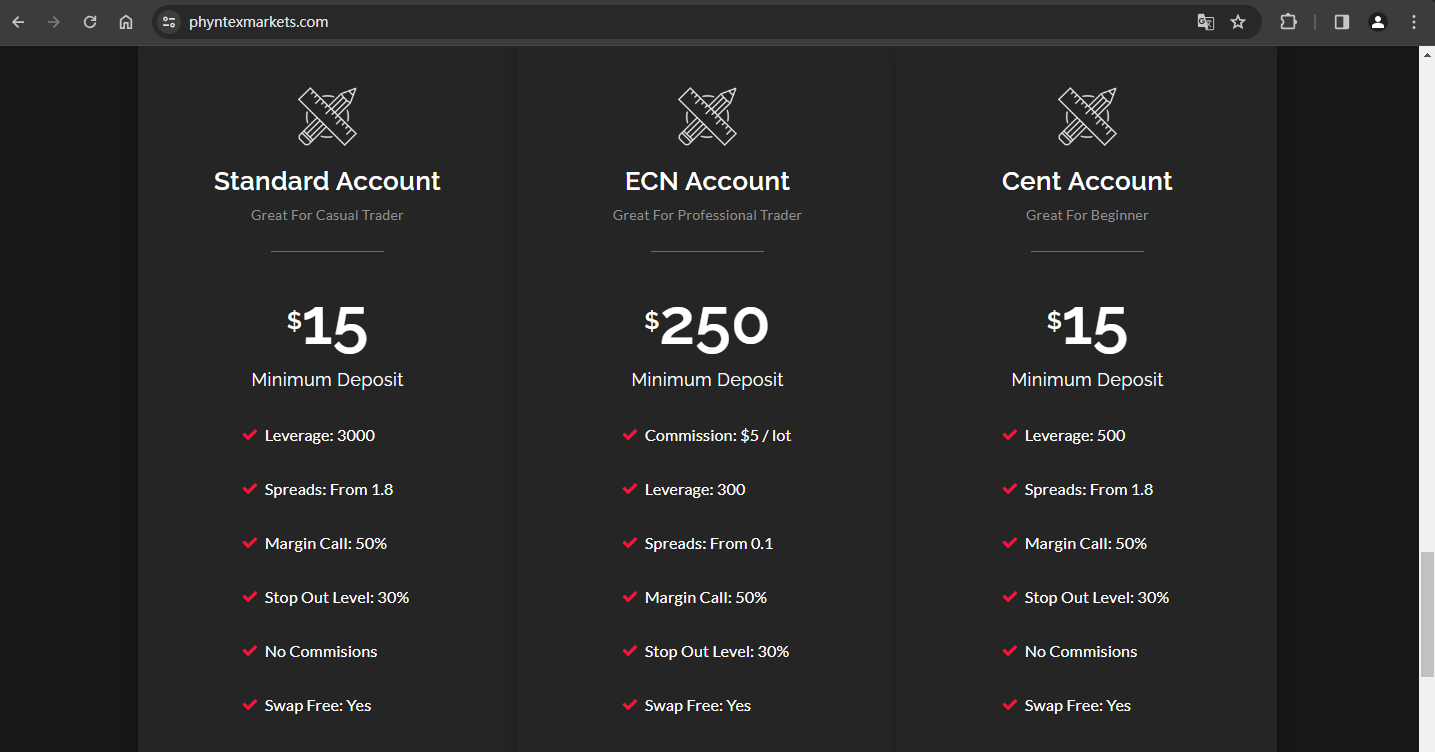
Task: Click the translate page icon
Action: (x=1206, y=22)
